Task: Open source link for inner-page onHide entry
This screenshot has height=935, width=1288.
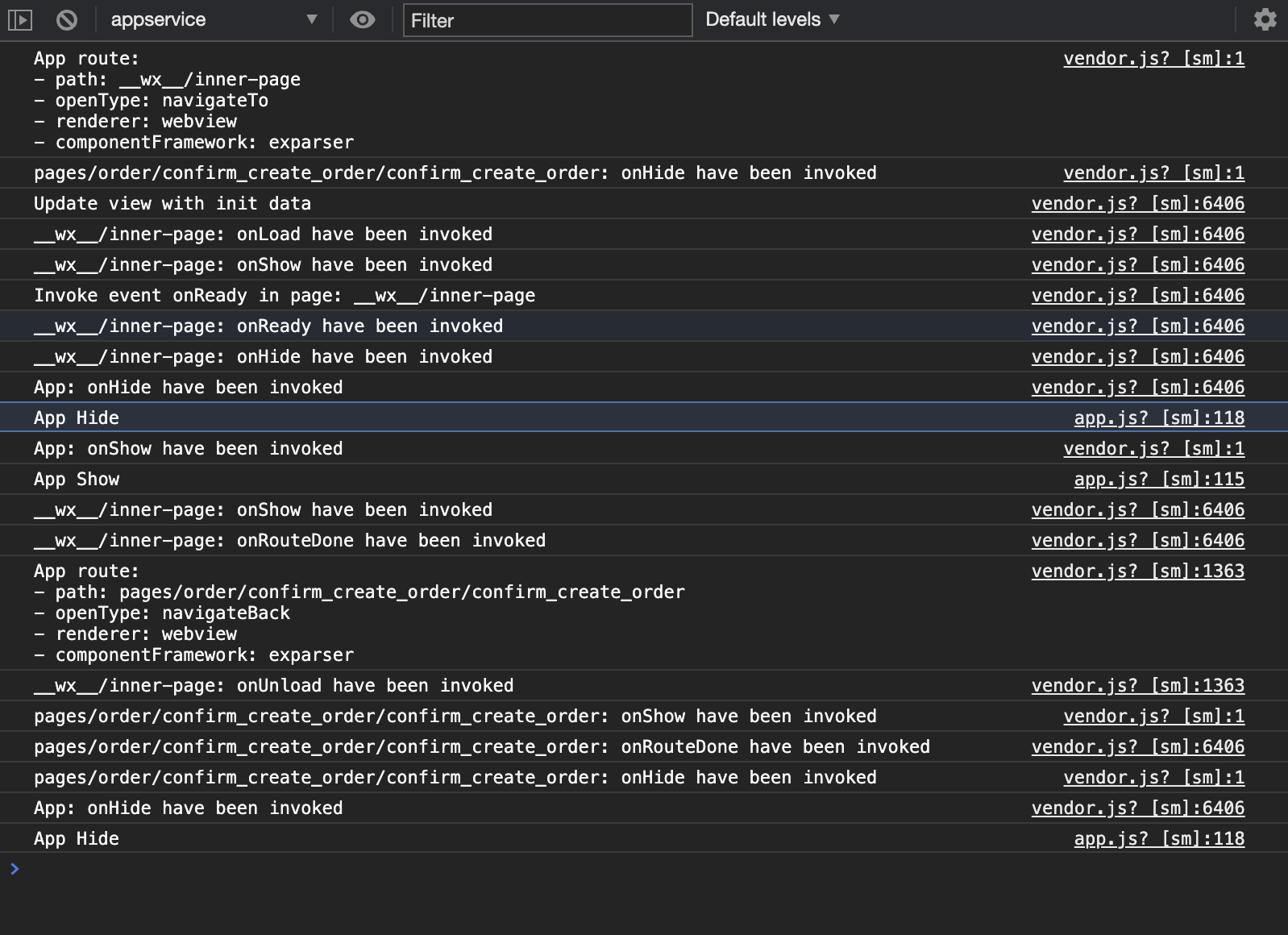Action: pyautogui.click(x=1137, y=357)
